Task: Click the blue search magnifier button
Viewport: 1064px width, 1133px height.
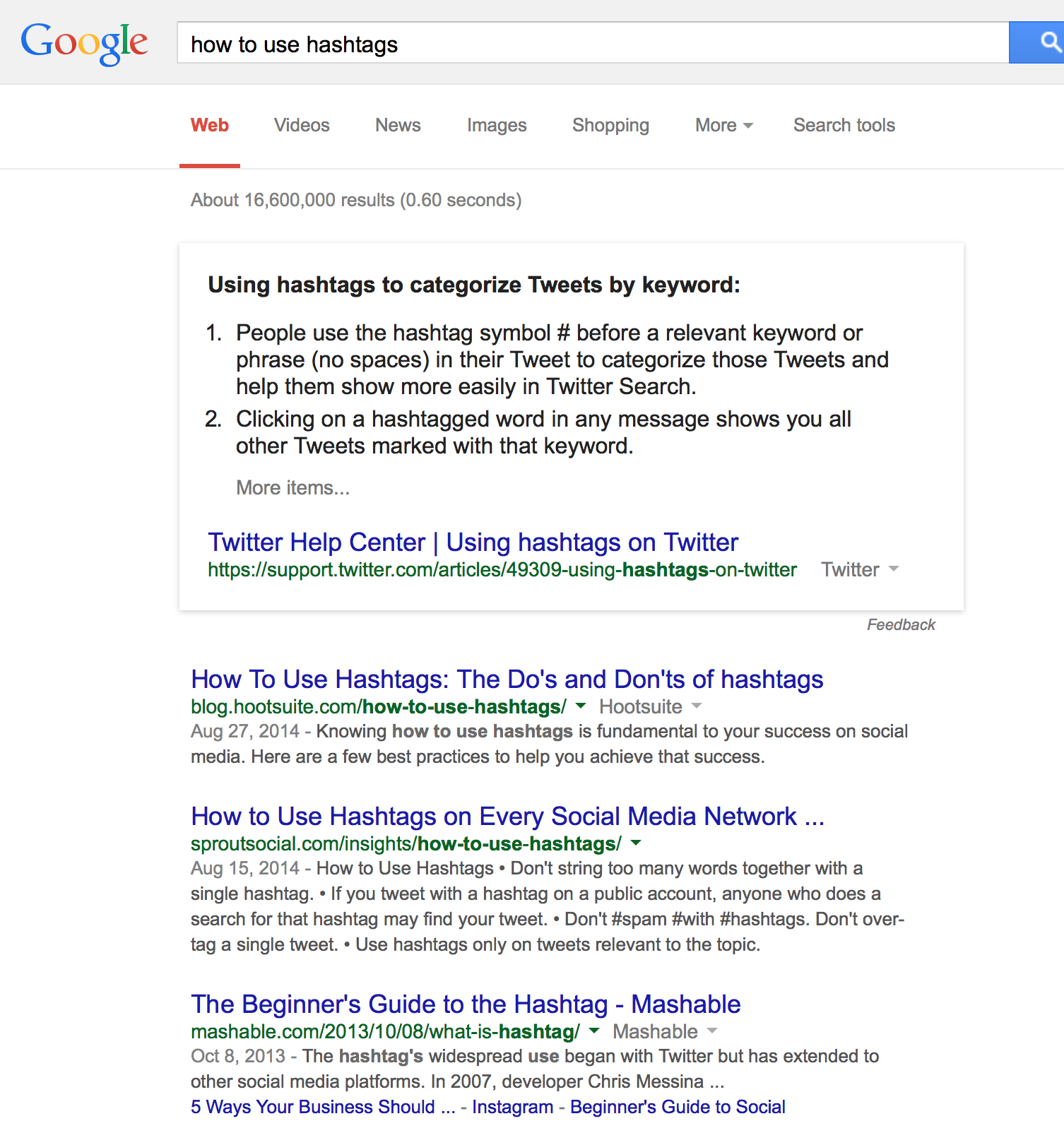Action: (x=1036, y=42)
